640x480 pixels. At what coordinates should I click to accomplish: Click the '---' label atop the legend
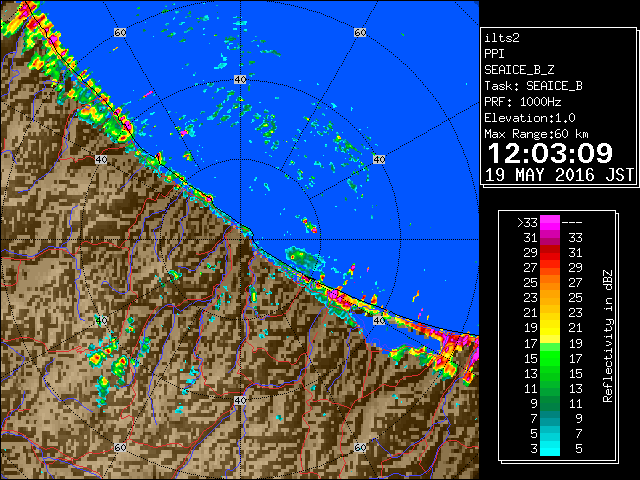(x=572, y=223)
